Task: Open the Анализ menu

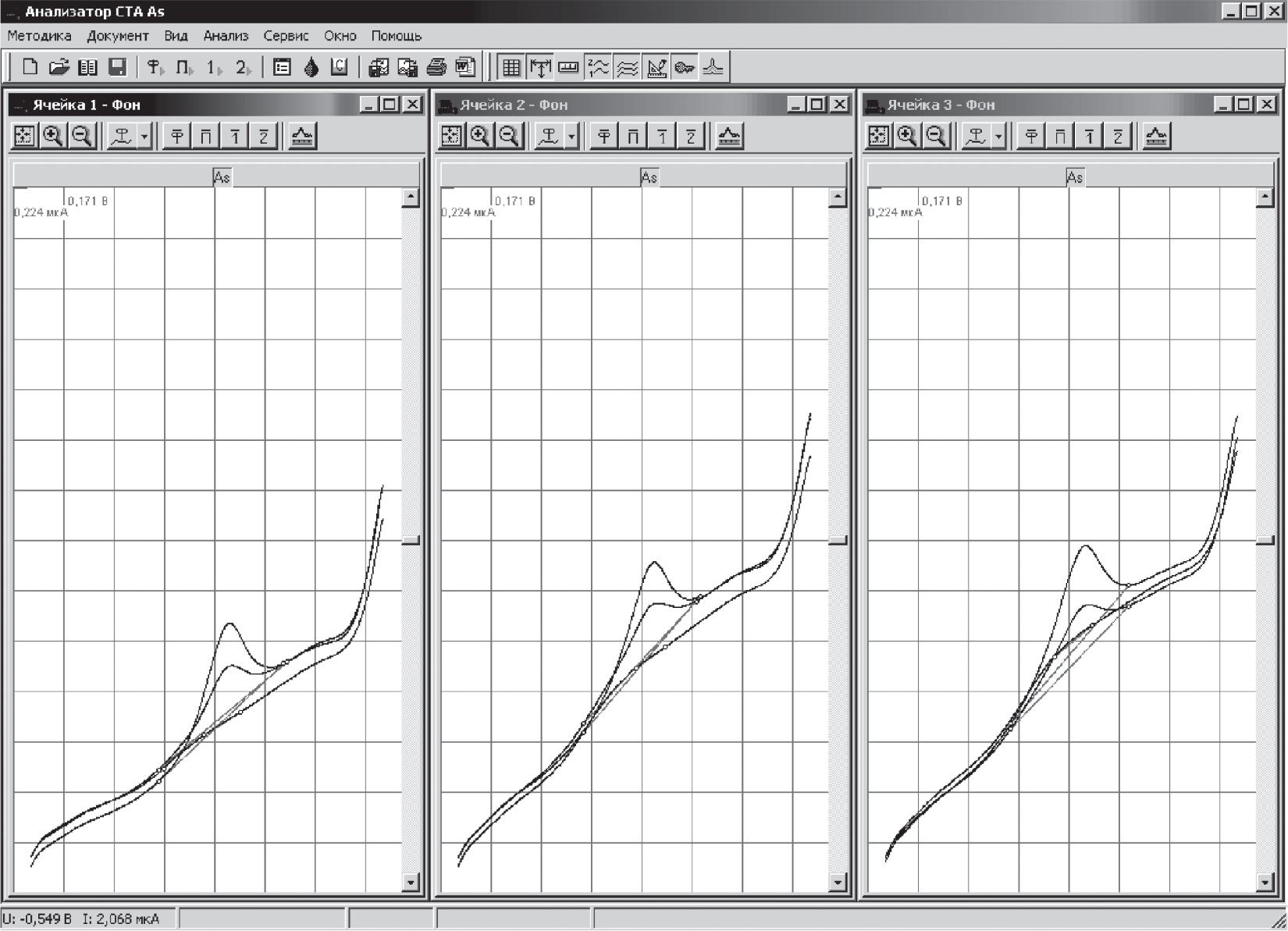Action: click(x=226, y=36)
